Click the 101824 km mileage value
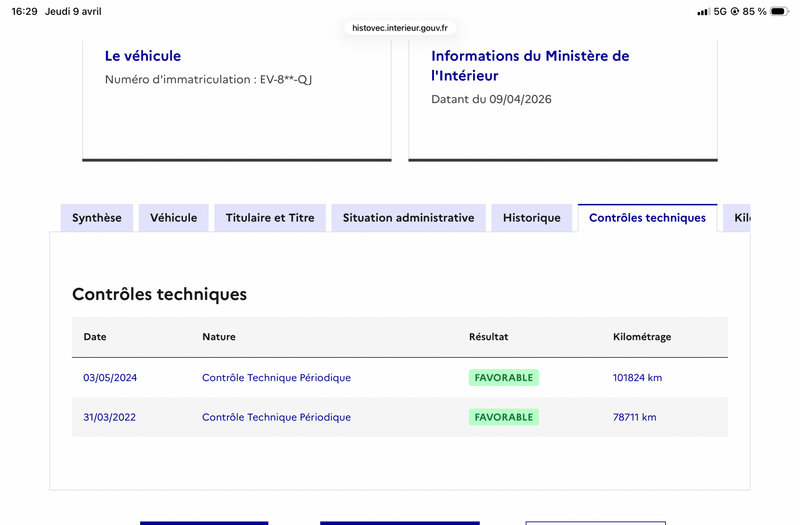The height and width of the screenshot is (525, 800). click(637, 378)
